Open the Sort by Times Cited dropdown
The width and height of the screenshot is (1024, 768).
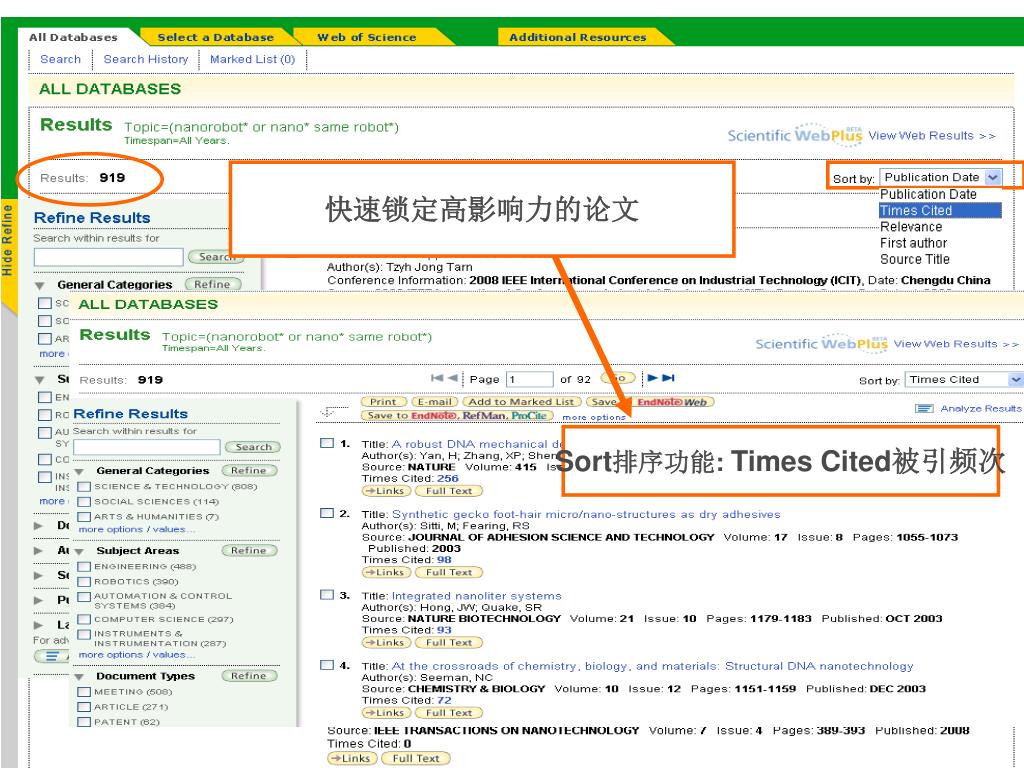963,379
